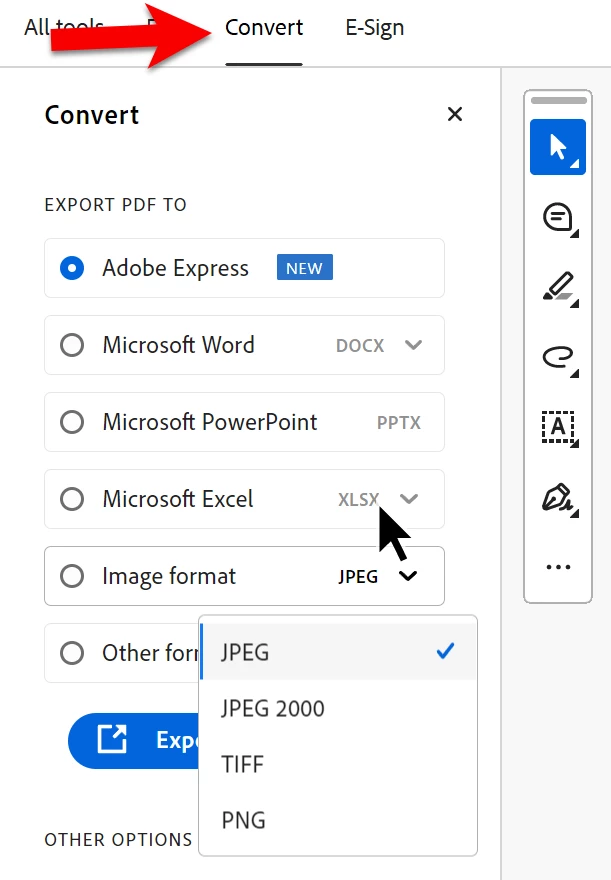Show more tools in quick toolbar
The width and height of the screenshot is (611, 880).
coord(558,567)
